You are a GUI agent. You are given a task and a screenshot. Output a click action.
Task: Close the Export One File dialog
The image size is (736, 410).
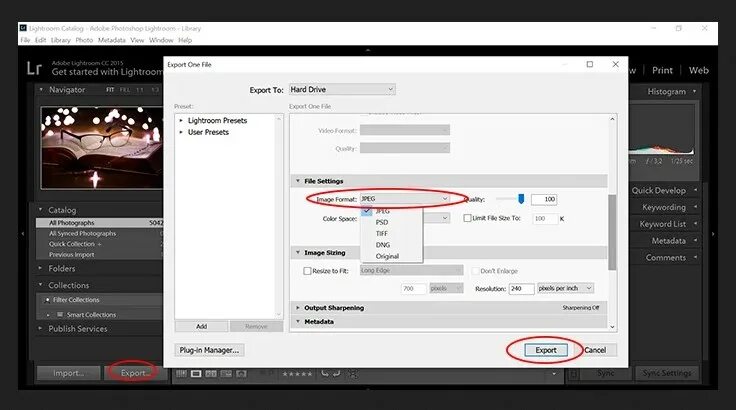[615, 64]
